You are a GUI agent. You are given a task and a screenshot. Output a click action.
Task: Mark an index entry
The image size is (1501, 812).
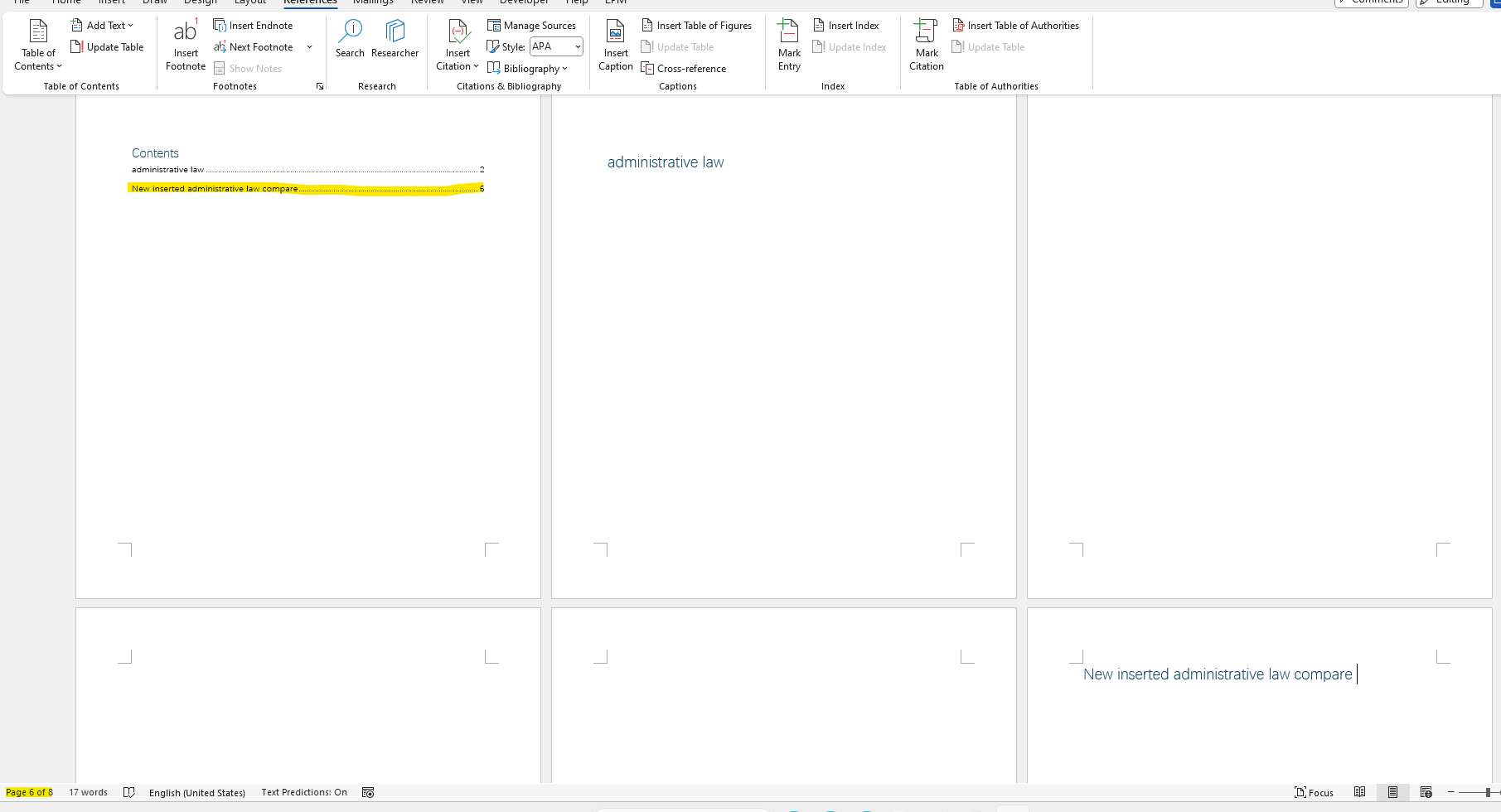tap(787, 45)
